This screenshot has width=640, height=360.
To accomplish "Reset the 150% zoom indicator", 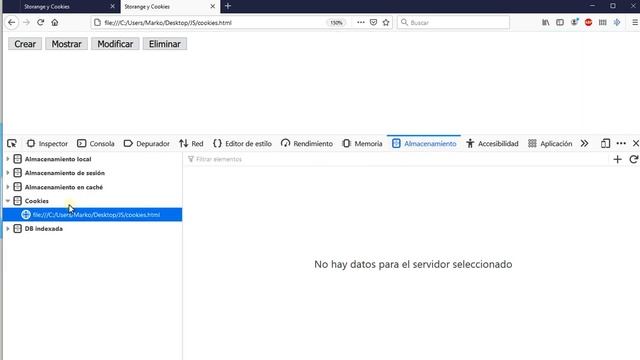I will coord(336,22).
